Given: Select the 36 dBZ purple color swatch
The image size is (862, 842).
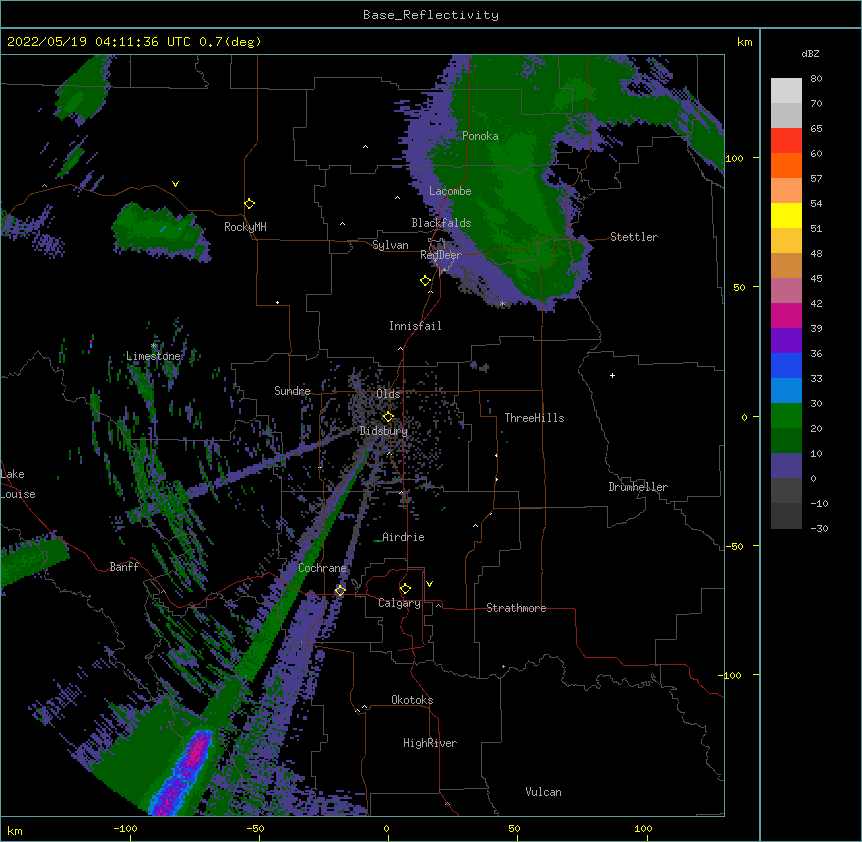Looking at the screenshot, I should point(786,341).
